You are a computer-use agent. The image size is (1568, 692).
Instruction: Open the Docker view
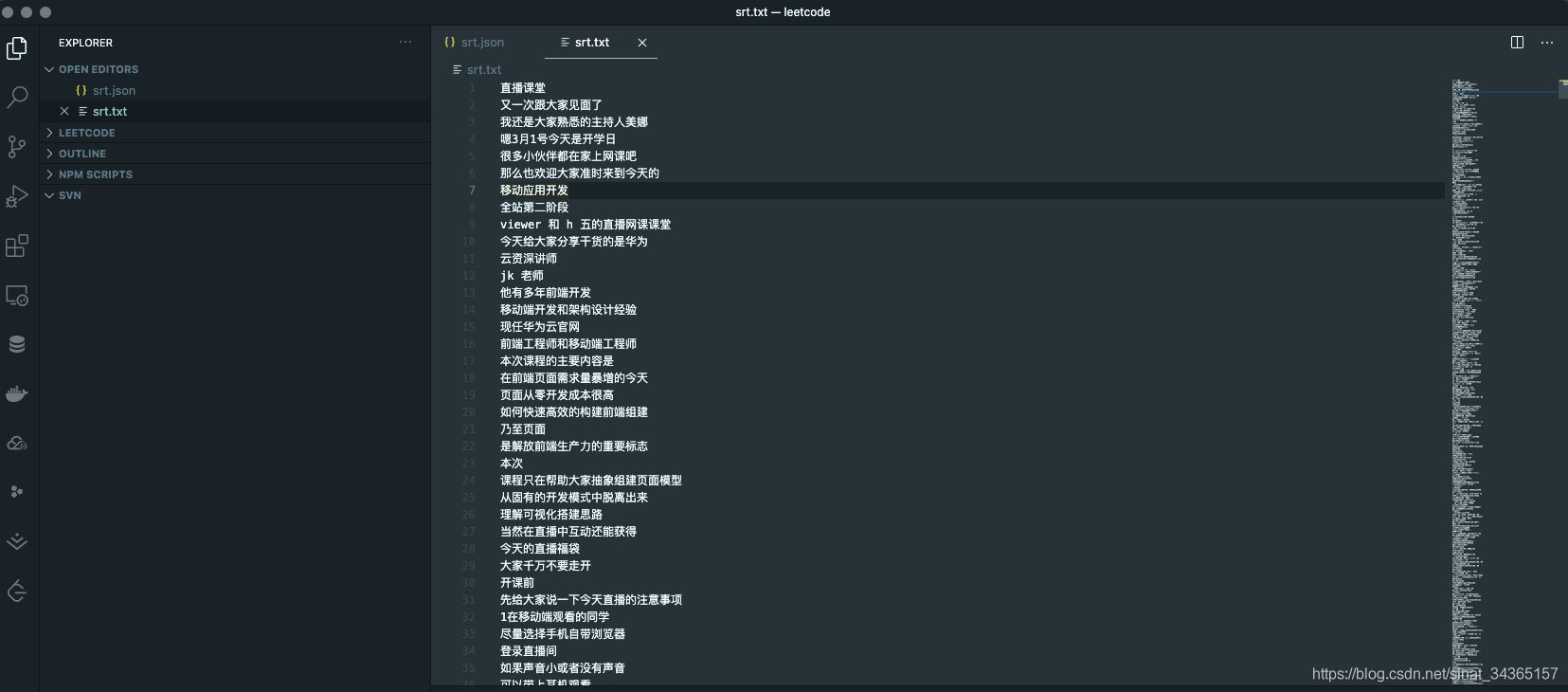coord(17,393)
